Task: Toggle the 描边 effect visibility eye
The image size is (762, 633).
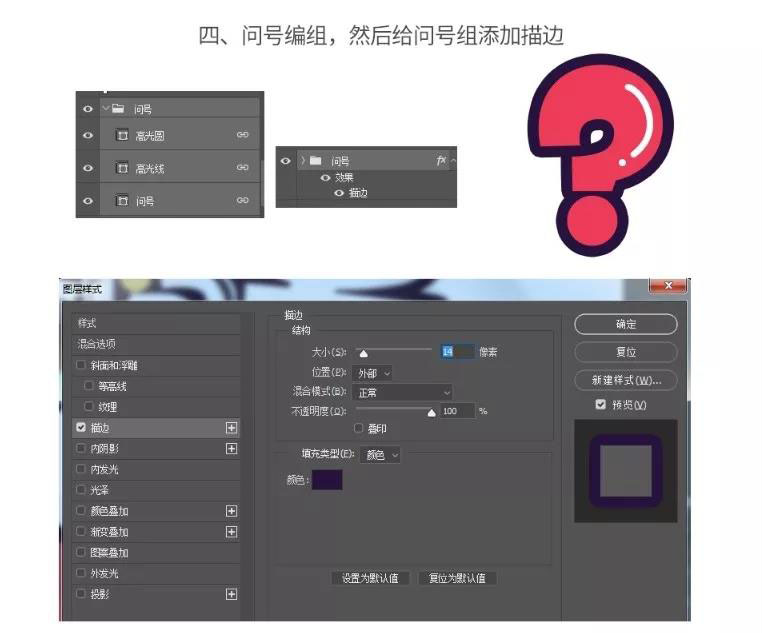Action: pyautogui.click(x=339, y=193)
